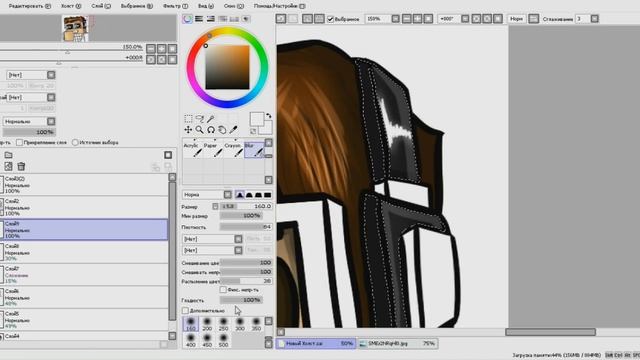Open the Окно menu
The height and width of the screenshot is (360, 640).
(x=233, y=6)
